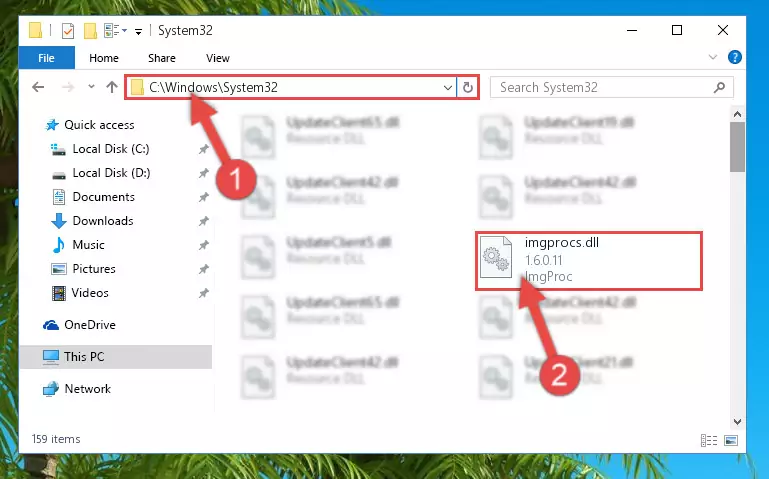Screen dimensions: 769x479
Task: Open the View ribbon tab
Action: click(218, 58)
